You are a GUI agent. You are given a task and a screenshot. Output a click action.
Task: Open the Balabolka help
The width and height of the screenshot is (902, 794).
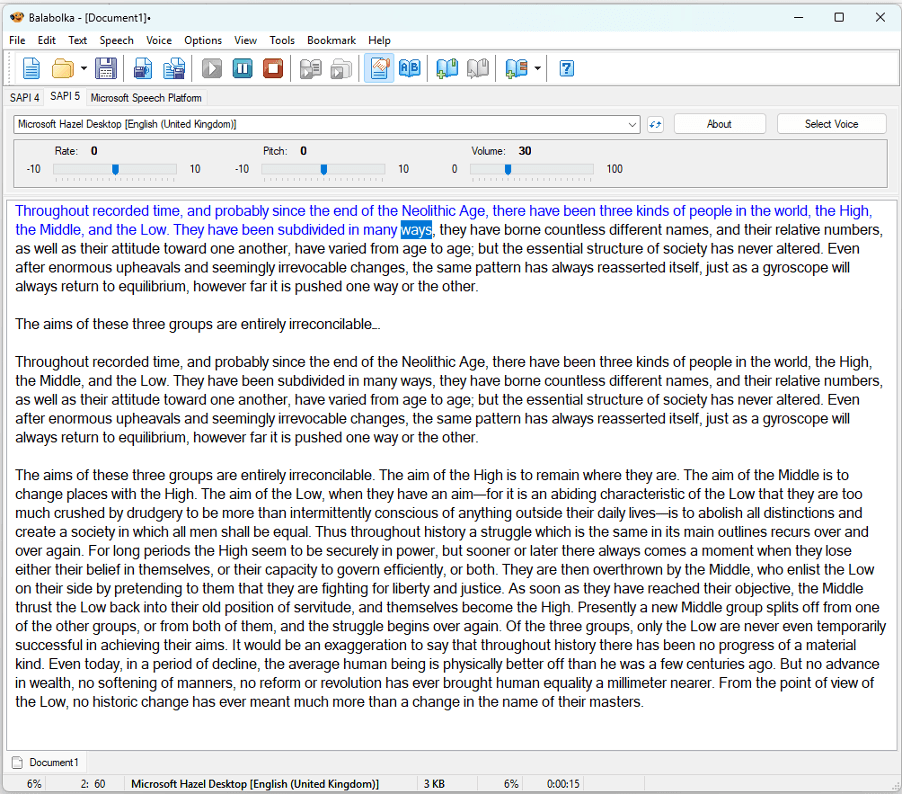click(x=565, y=68)
